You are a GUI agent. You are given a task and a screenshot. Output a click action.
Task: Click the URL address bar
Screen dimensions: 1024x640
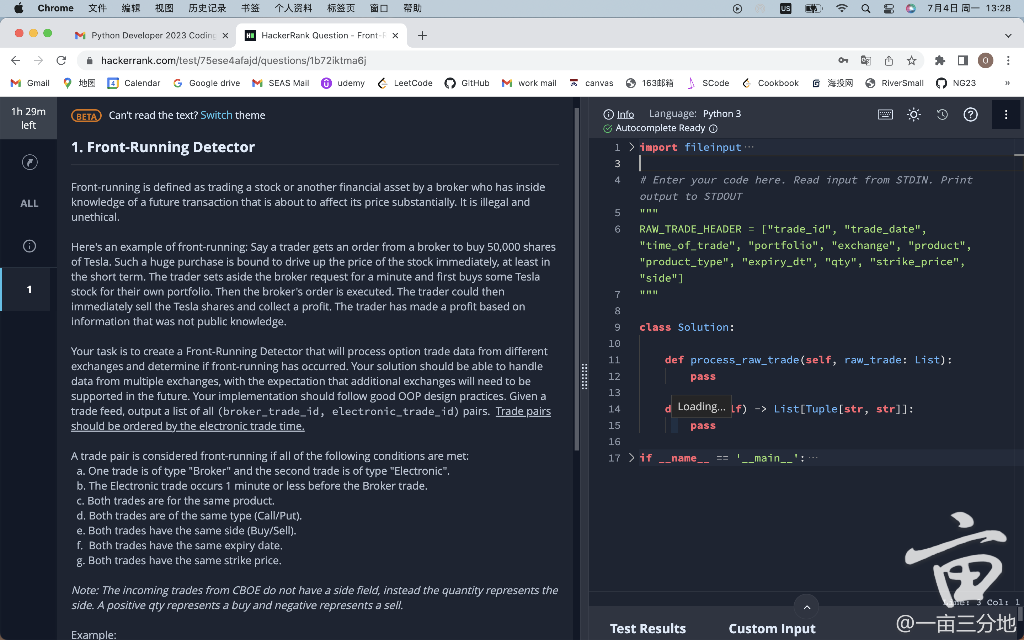pyautogui.click(x=457, y=60)
